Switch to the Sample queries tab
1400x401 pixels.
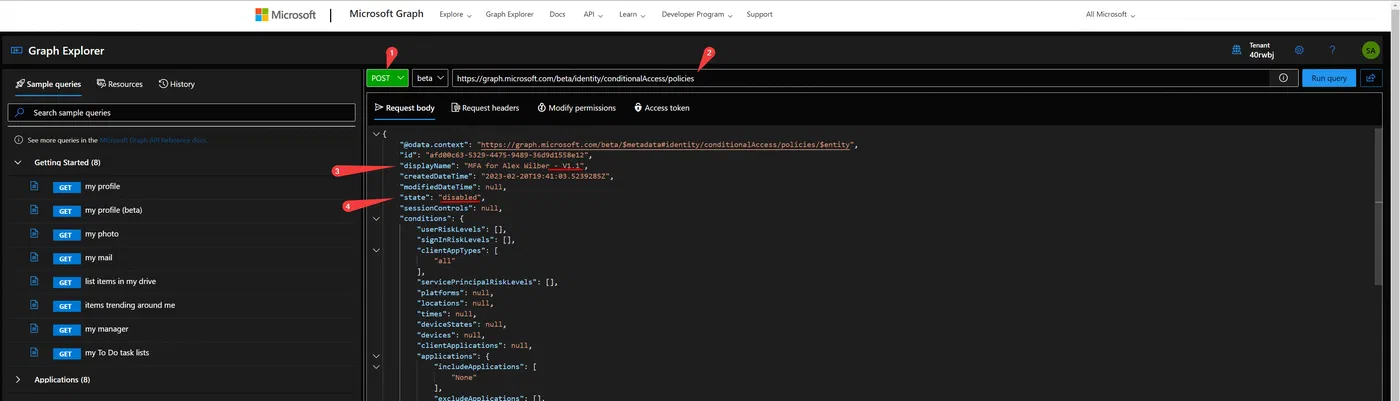(49, 84)
